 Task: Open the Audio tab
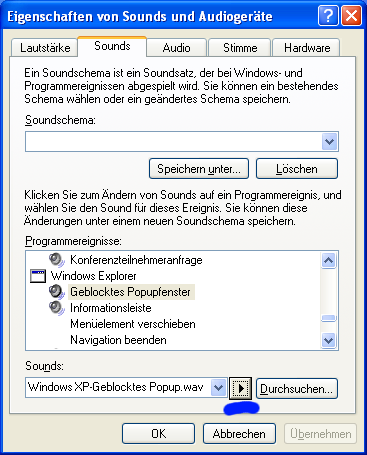point(176,48)
